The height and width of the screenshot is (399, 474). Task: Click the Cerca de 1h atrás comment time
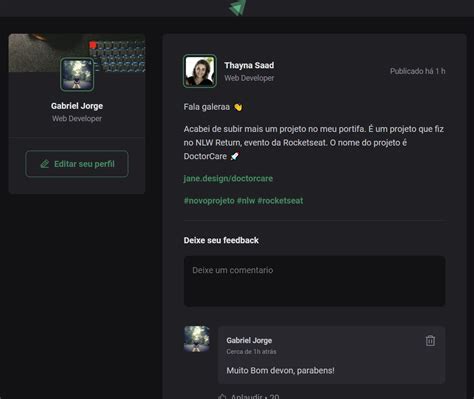pos(251,352)
